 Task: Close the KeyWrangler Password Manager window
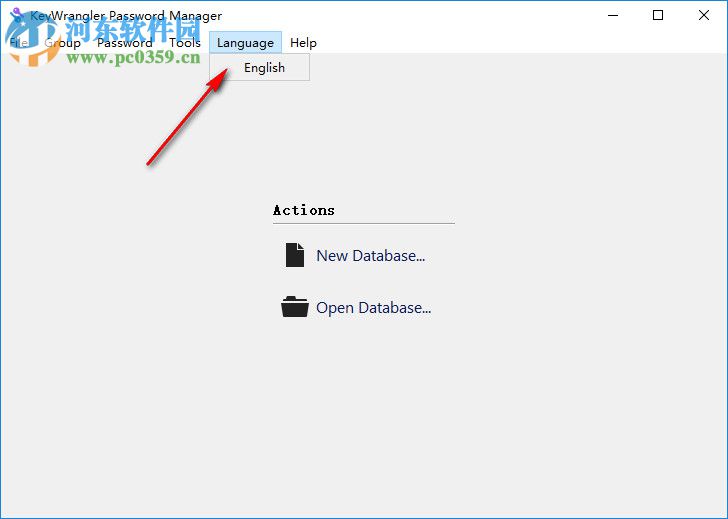(703, 15)
